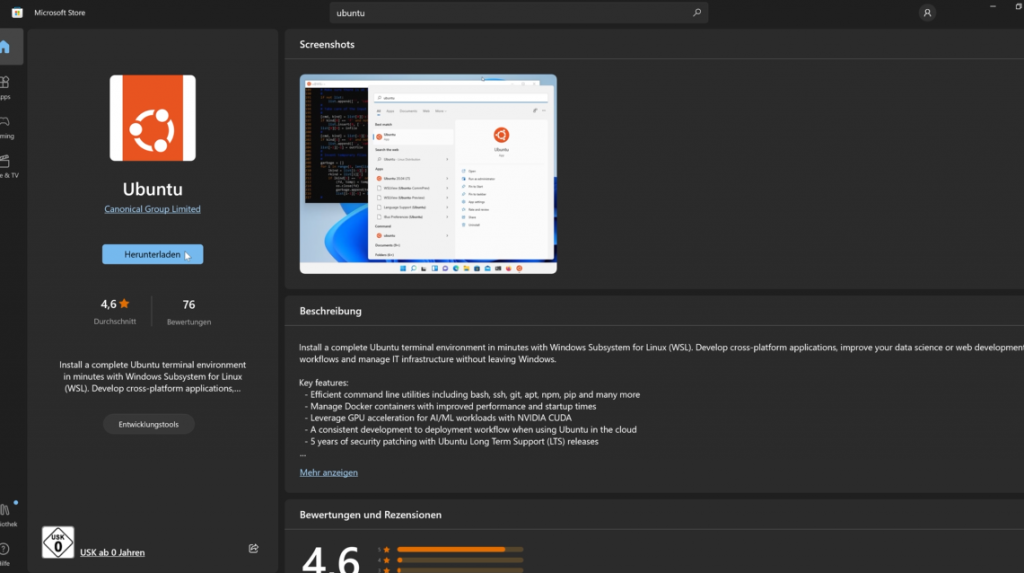Click the Beschreibung section heading
Image resolution: width=1024 pixels, height=573 pixels.
[x=330, y=311]
